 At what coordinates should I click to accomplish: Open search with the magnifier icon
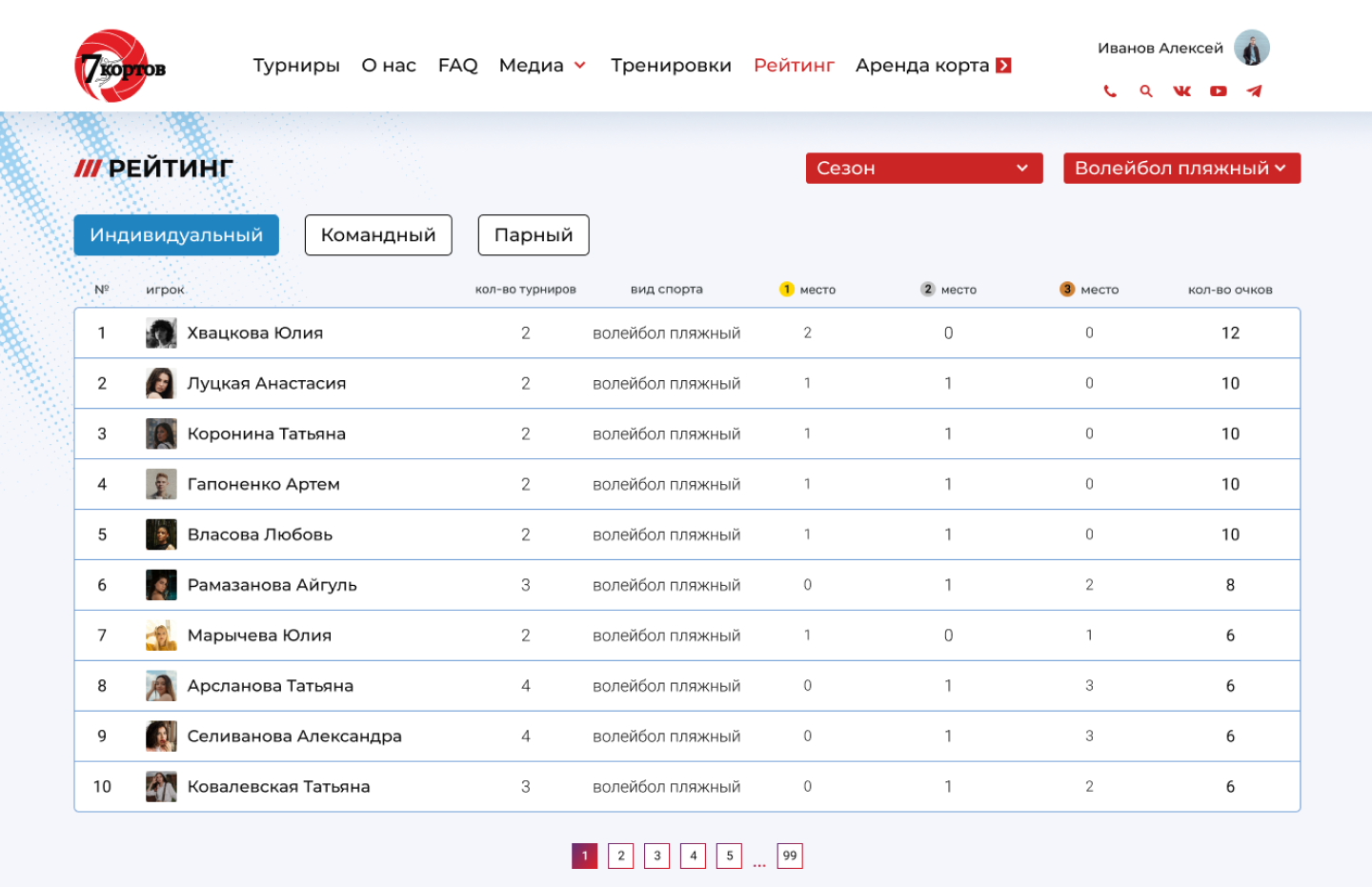coord(1146,91)
